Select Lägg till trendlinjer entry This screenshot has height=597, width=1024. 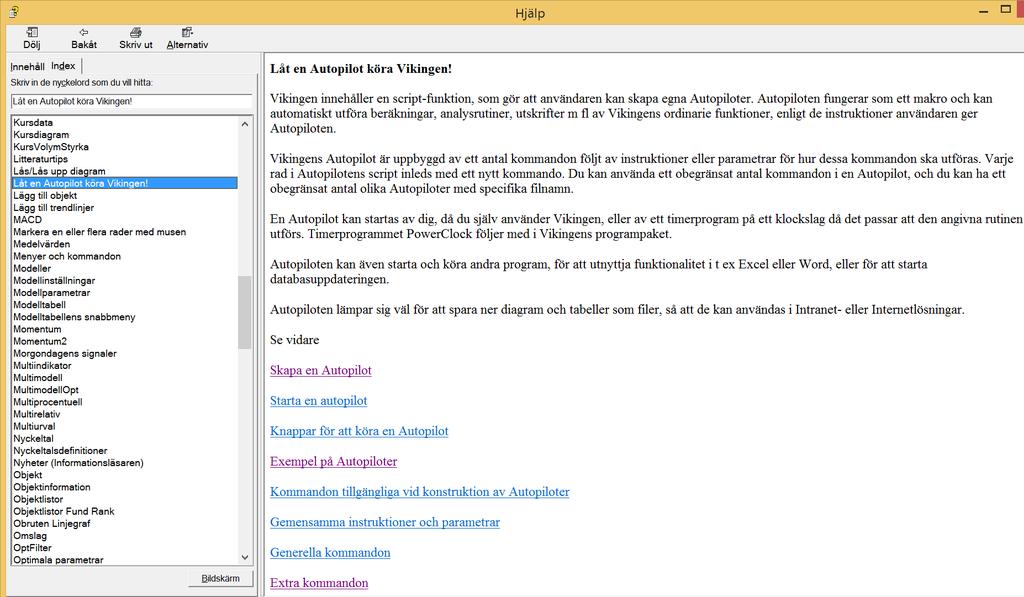54,208
